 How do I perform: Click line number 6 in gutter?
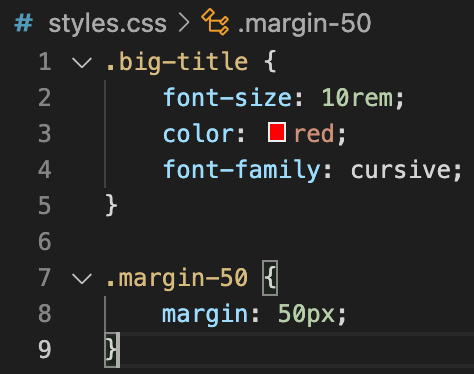[x=45, y=242]
